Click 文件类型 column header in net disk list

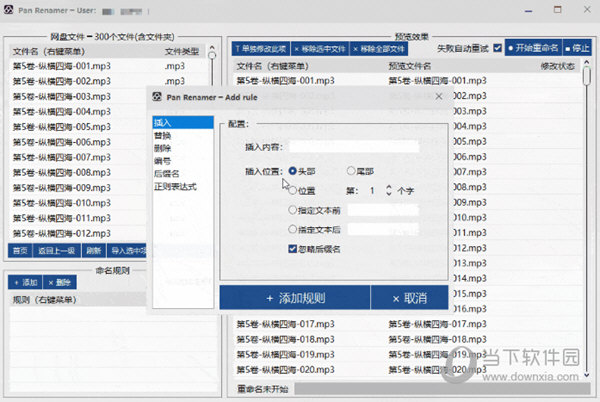182,51
